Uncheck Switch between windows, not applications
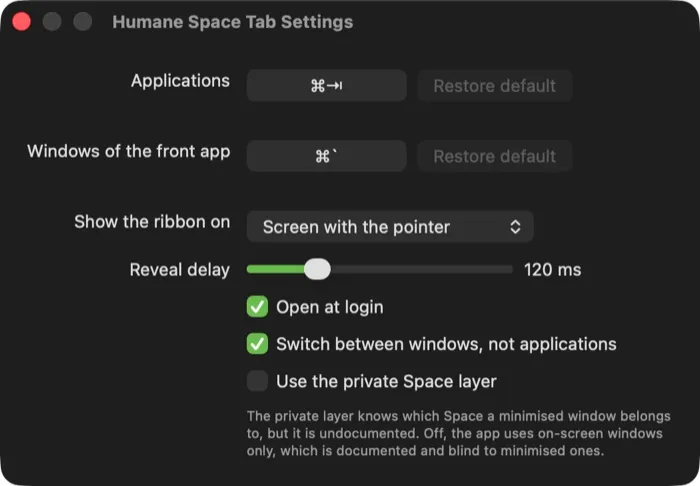The width and height of the screenshot is (700, 486). point(257,344)
